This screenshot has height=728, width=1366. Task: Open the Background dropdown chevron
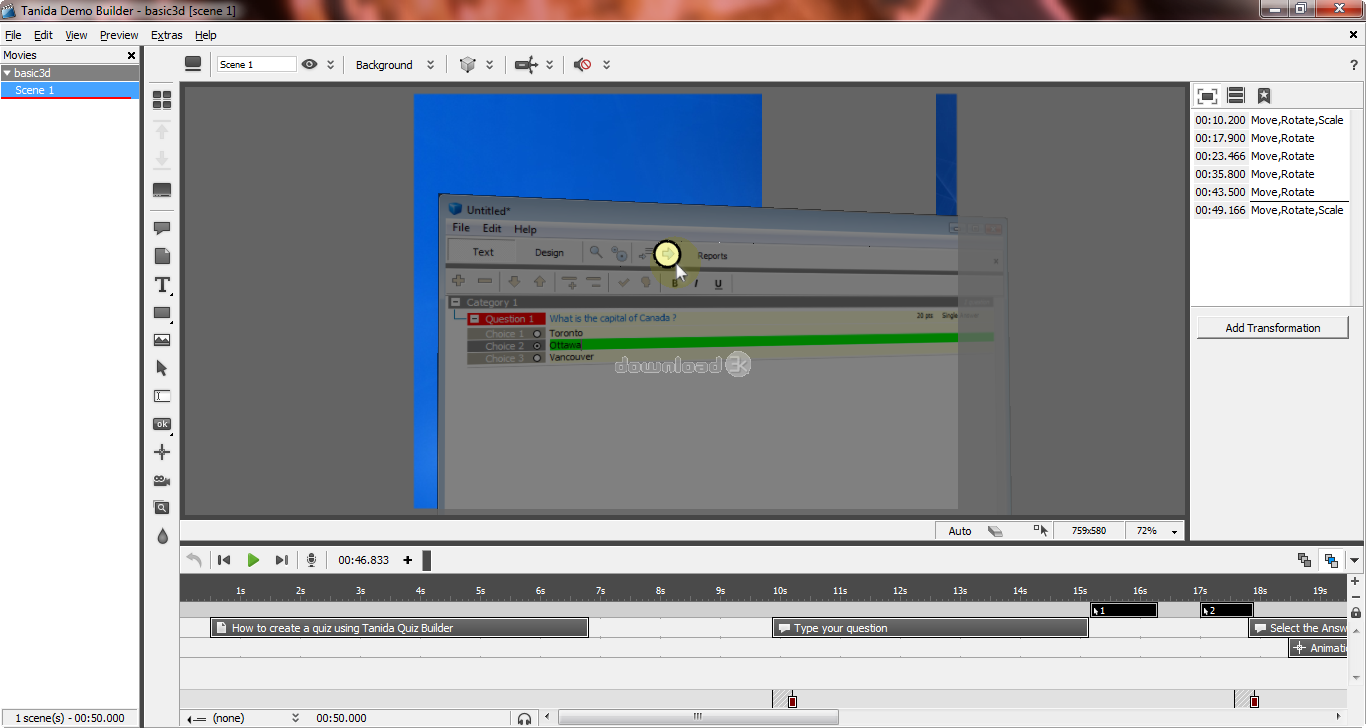tap(431, 64)
